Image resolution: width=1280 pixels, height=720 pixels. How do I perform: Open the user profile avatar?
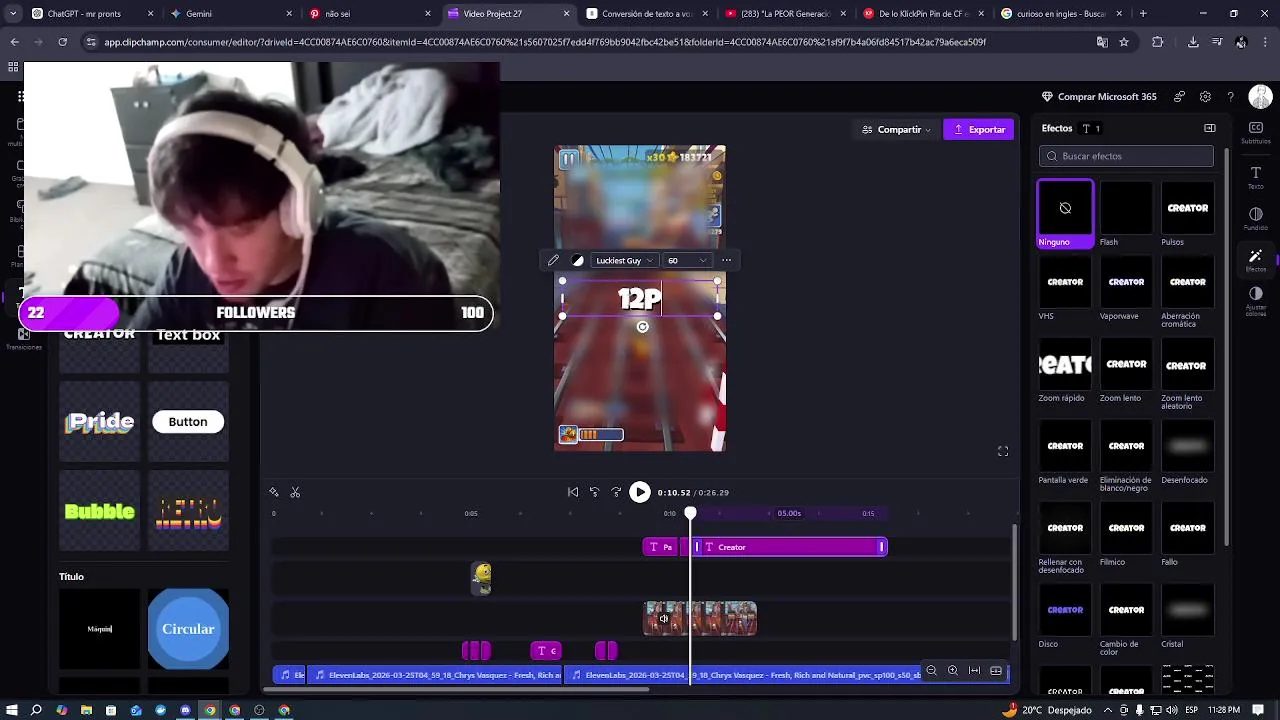[x=1260, y=97]
